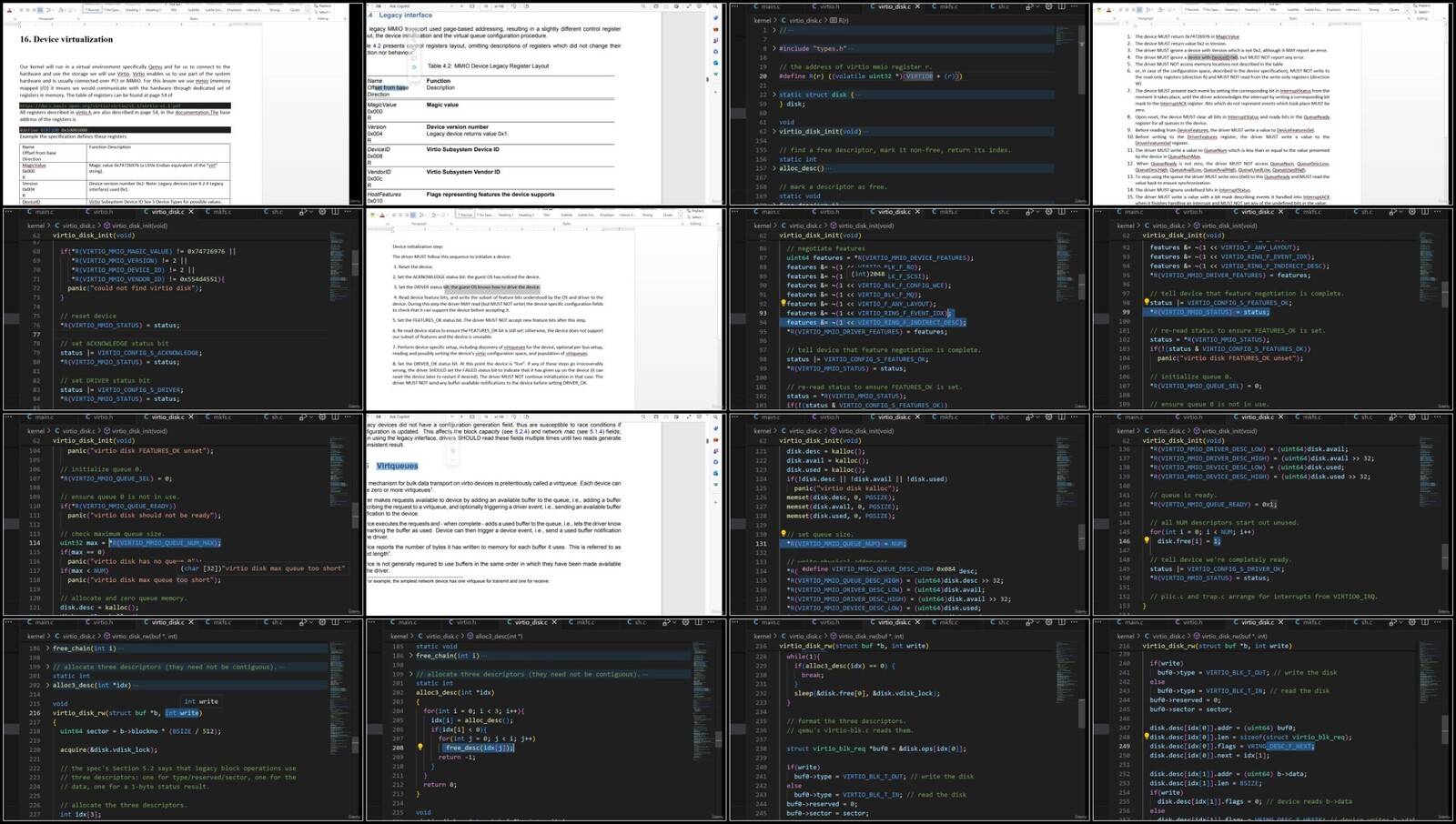
Task: Click Ask Copilot box in Legacy interface PDF frame
Action: [x=399, y=6]
